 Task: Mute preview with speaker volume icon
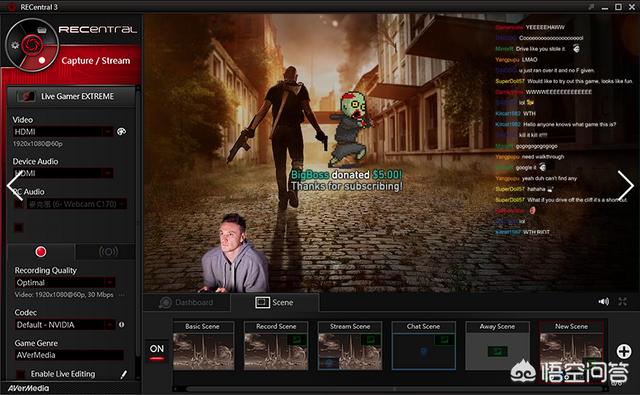604,302
